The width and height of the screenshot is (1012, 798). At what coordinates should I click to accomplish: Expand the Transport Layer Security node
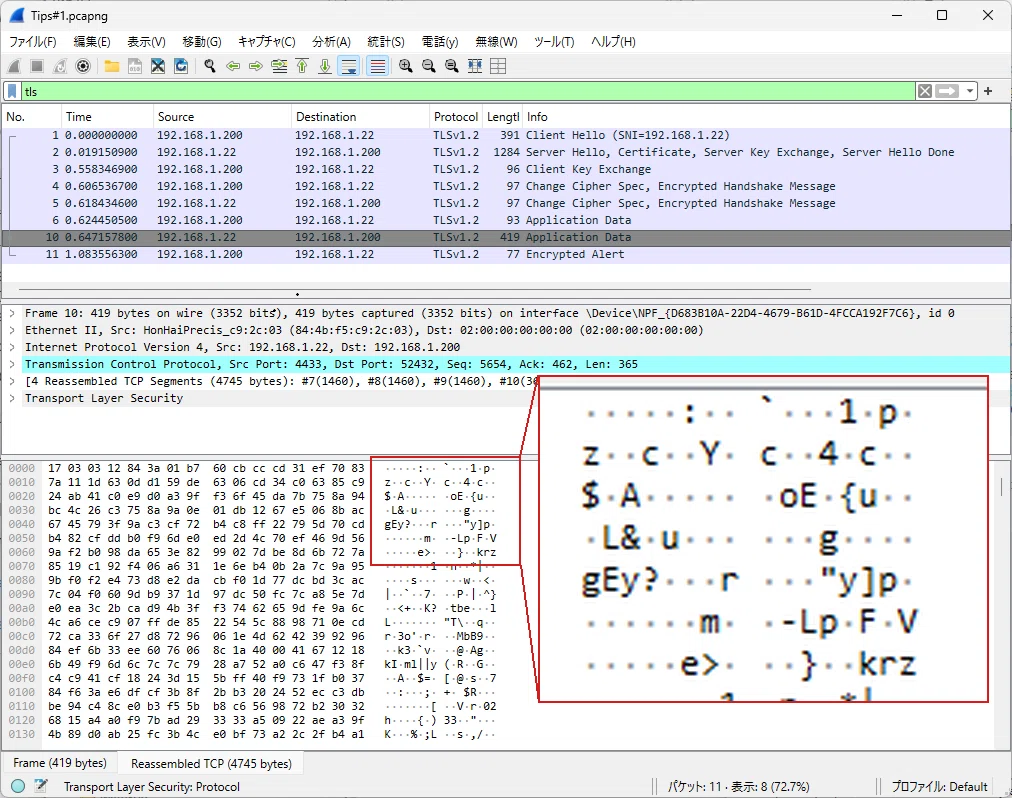pyautogui.click(x=12, y=398)
